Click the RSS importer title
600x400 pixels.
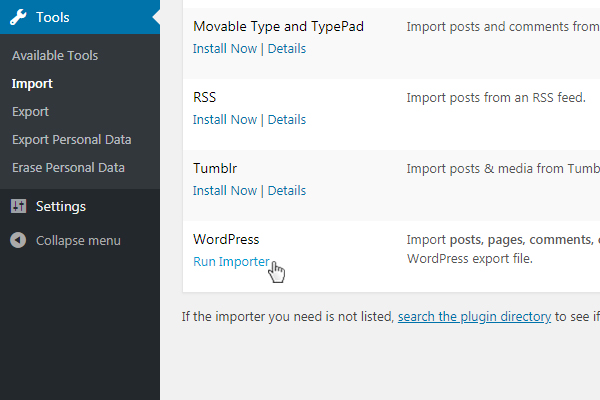click(205, 97)
